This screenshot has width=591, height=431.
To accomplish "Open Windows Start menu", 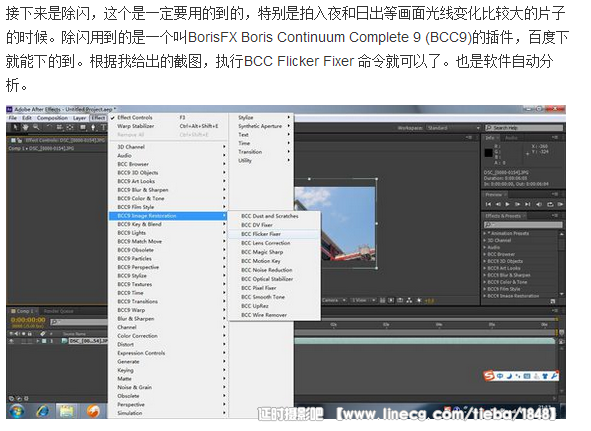I will pyautogui.click(x=17, y=411).
